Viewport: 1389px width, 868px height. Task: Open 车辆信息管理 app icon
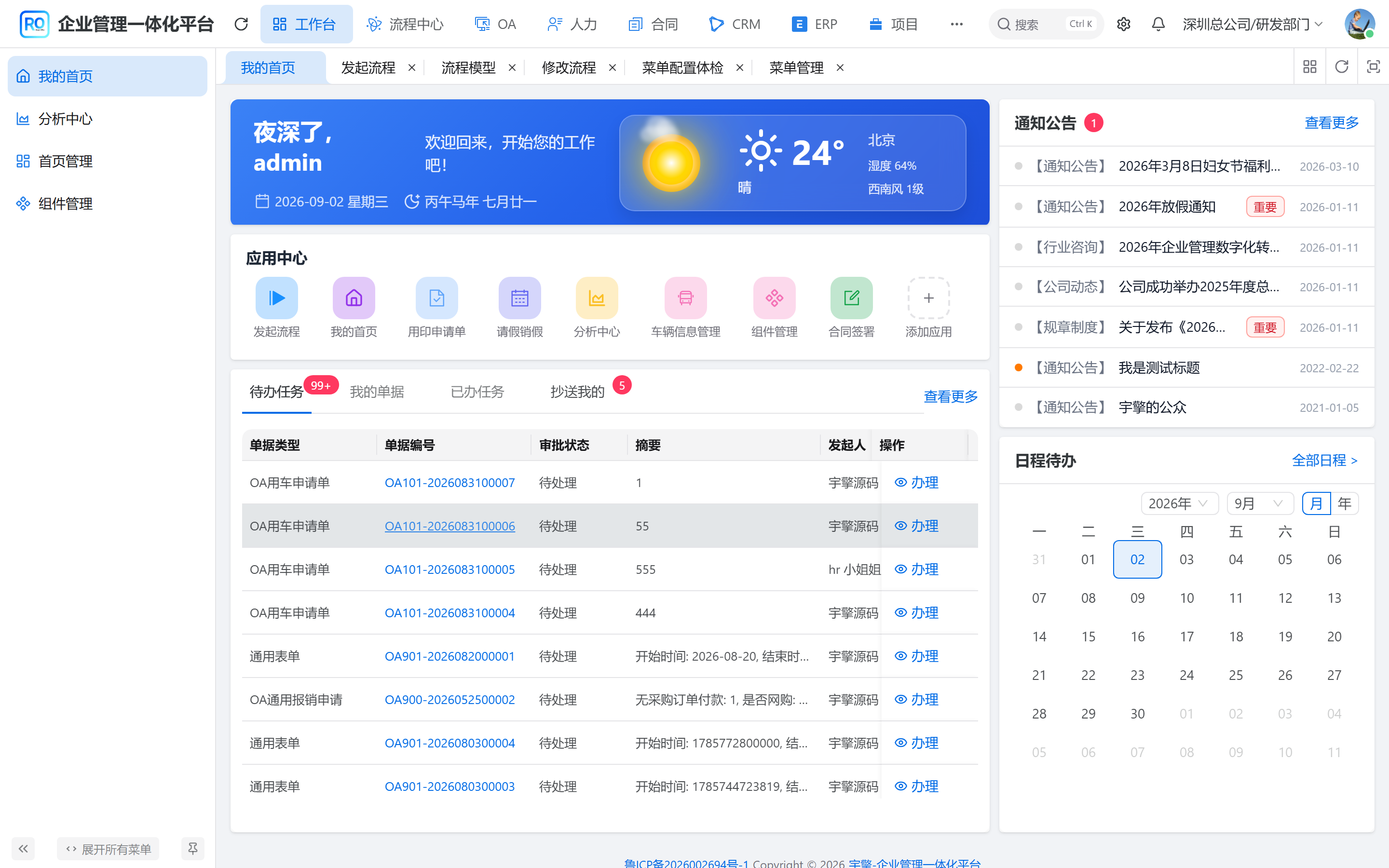(685, 298)
